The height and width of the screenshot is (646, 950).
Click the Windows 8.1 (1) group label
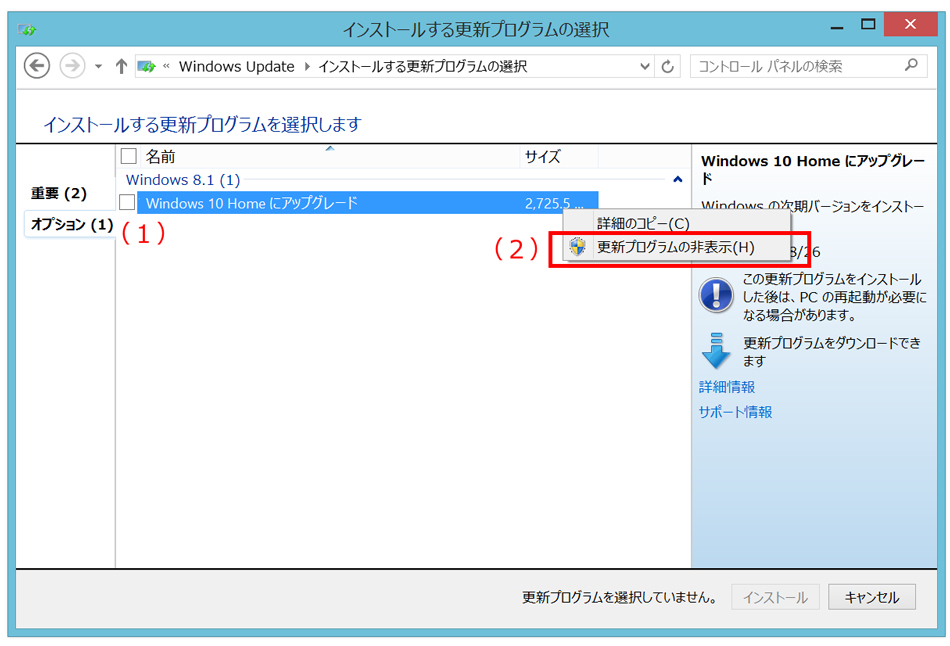tap(183, 180)
